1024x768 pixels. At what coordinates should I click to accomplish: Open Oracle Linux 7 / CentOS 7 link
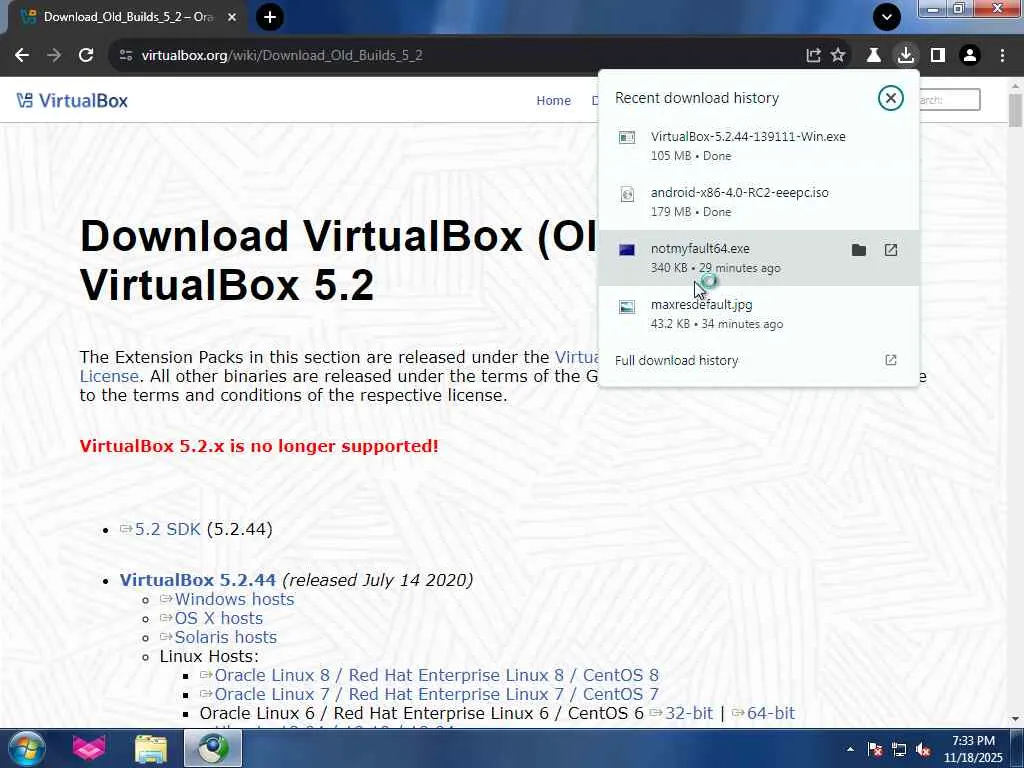point(436,694)
